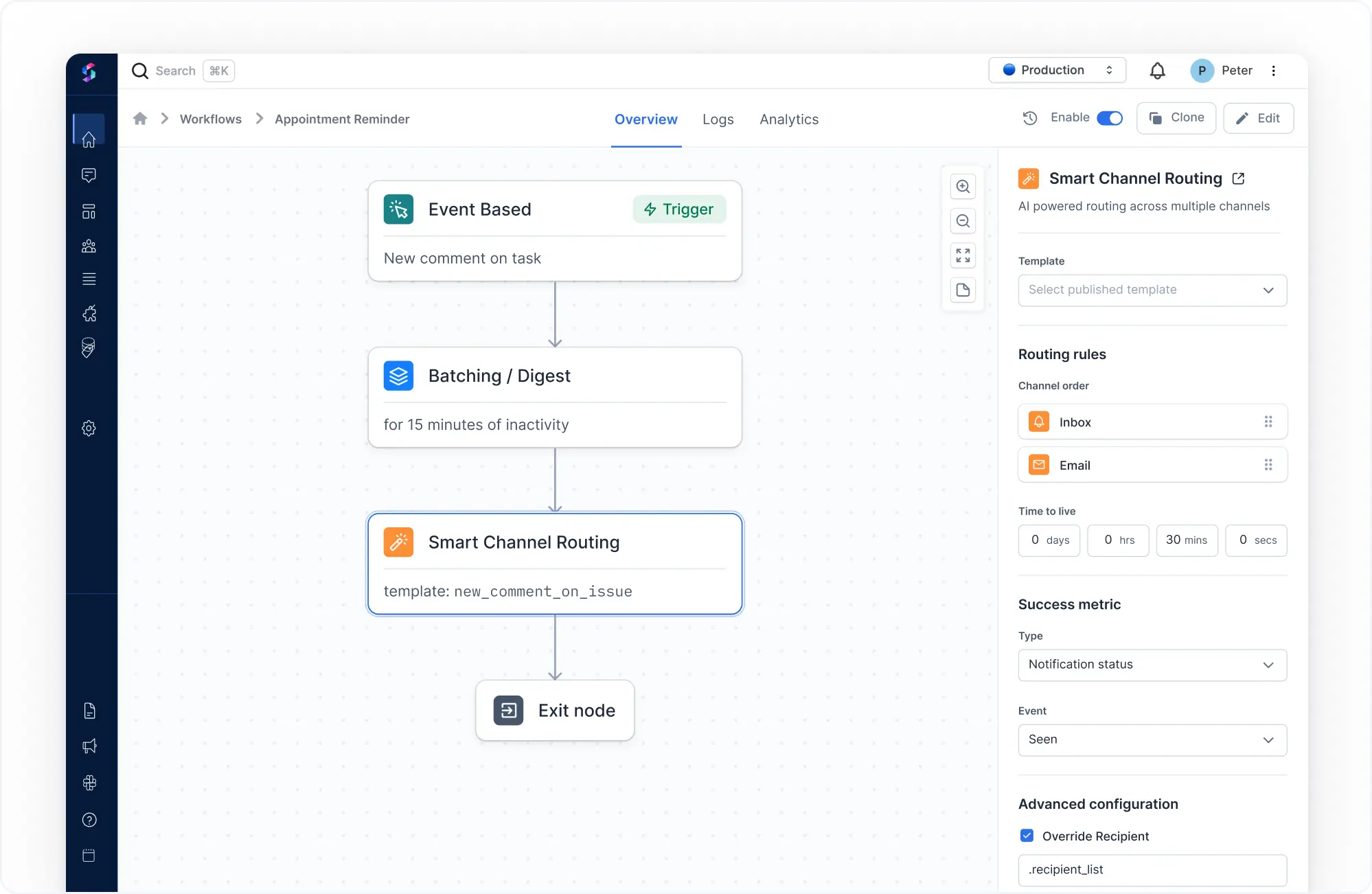Fit the workflow to the screen
The width and height of the screenshot is (1372, 894).
(963, 255)
